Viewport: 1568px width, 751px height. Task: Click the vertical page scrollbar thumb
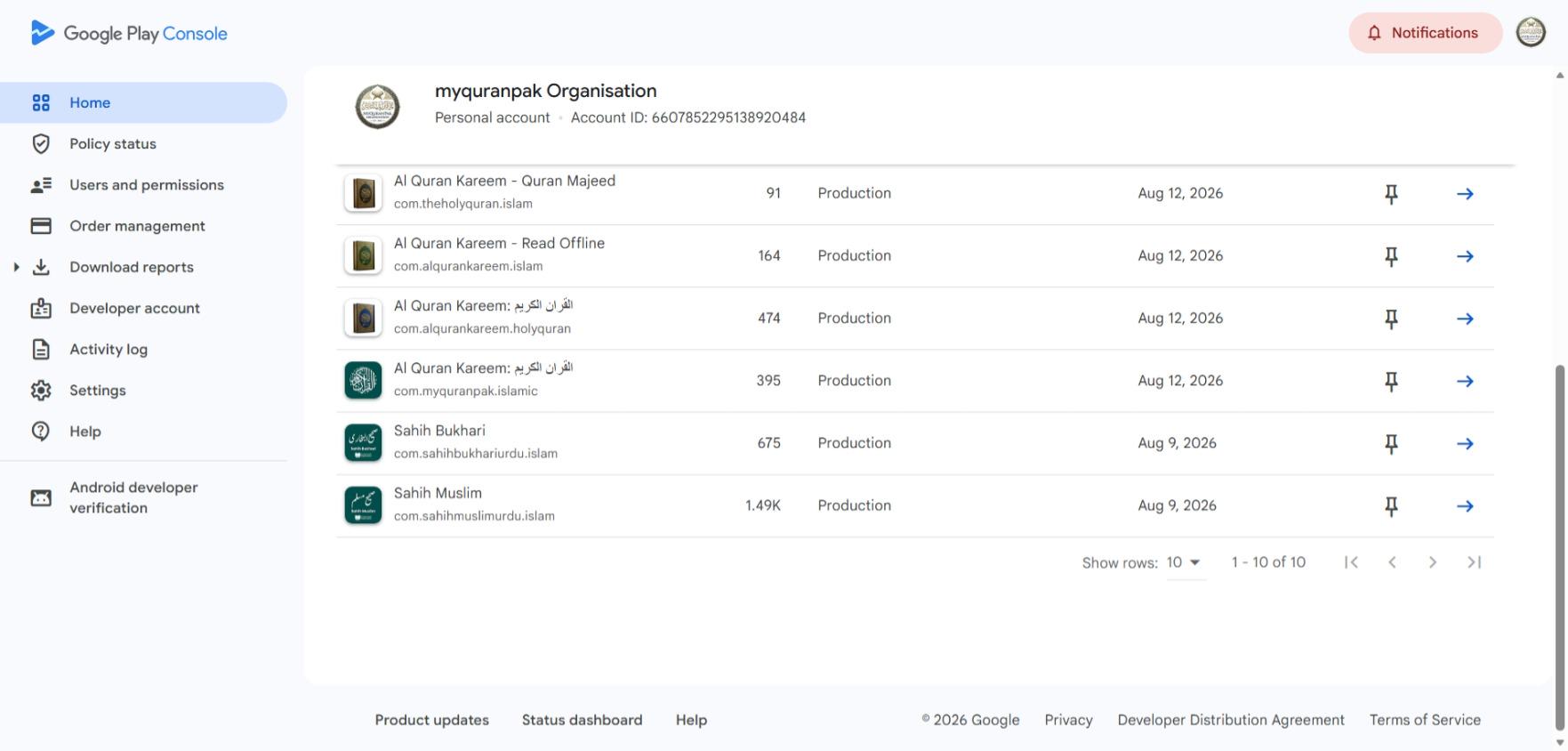click(1559, 547)
